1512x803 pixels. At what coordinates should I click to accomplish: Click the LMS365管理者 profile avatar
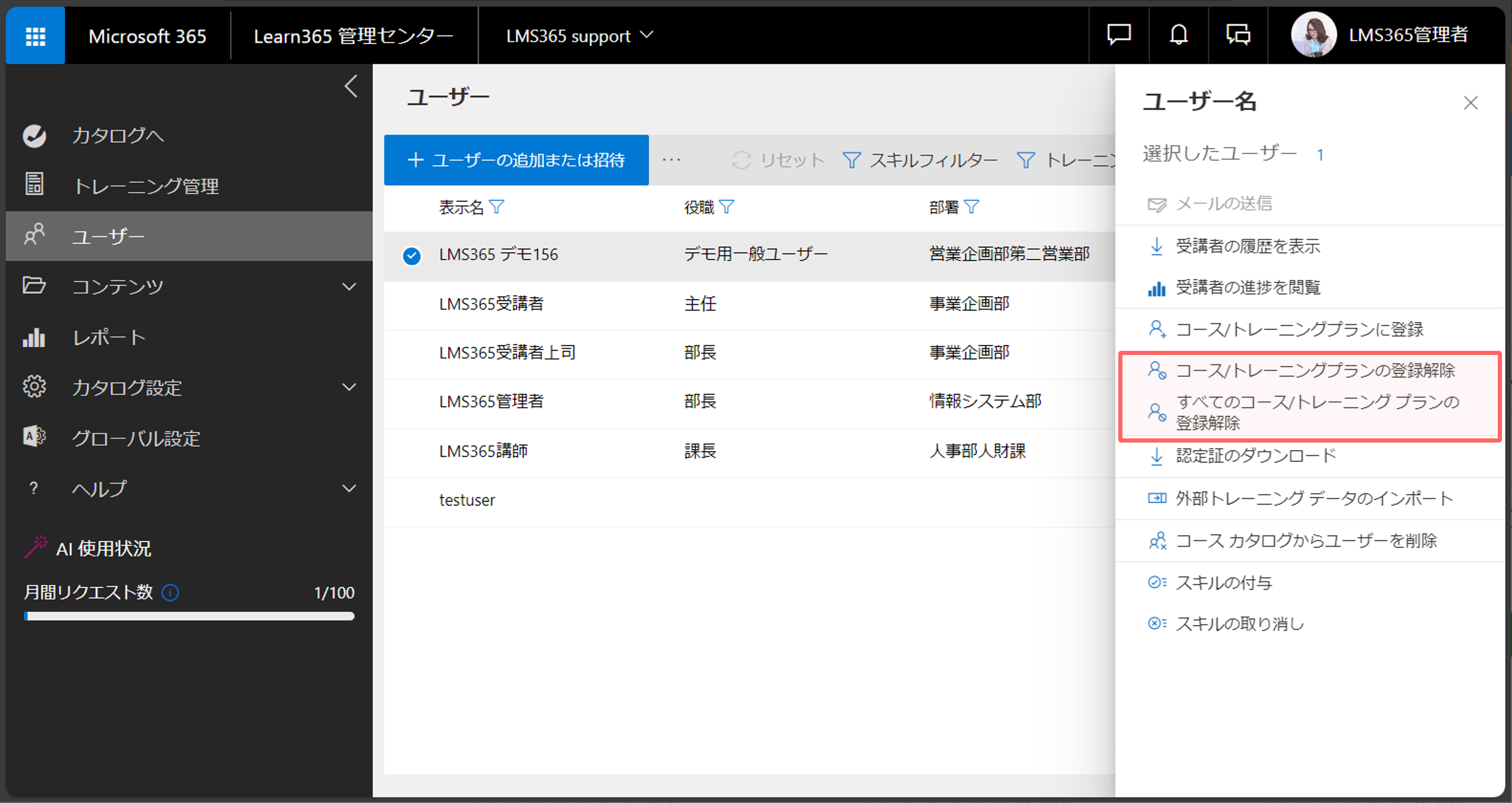[1313, 35]
